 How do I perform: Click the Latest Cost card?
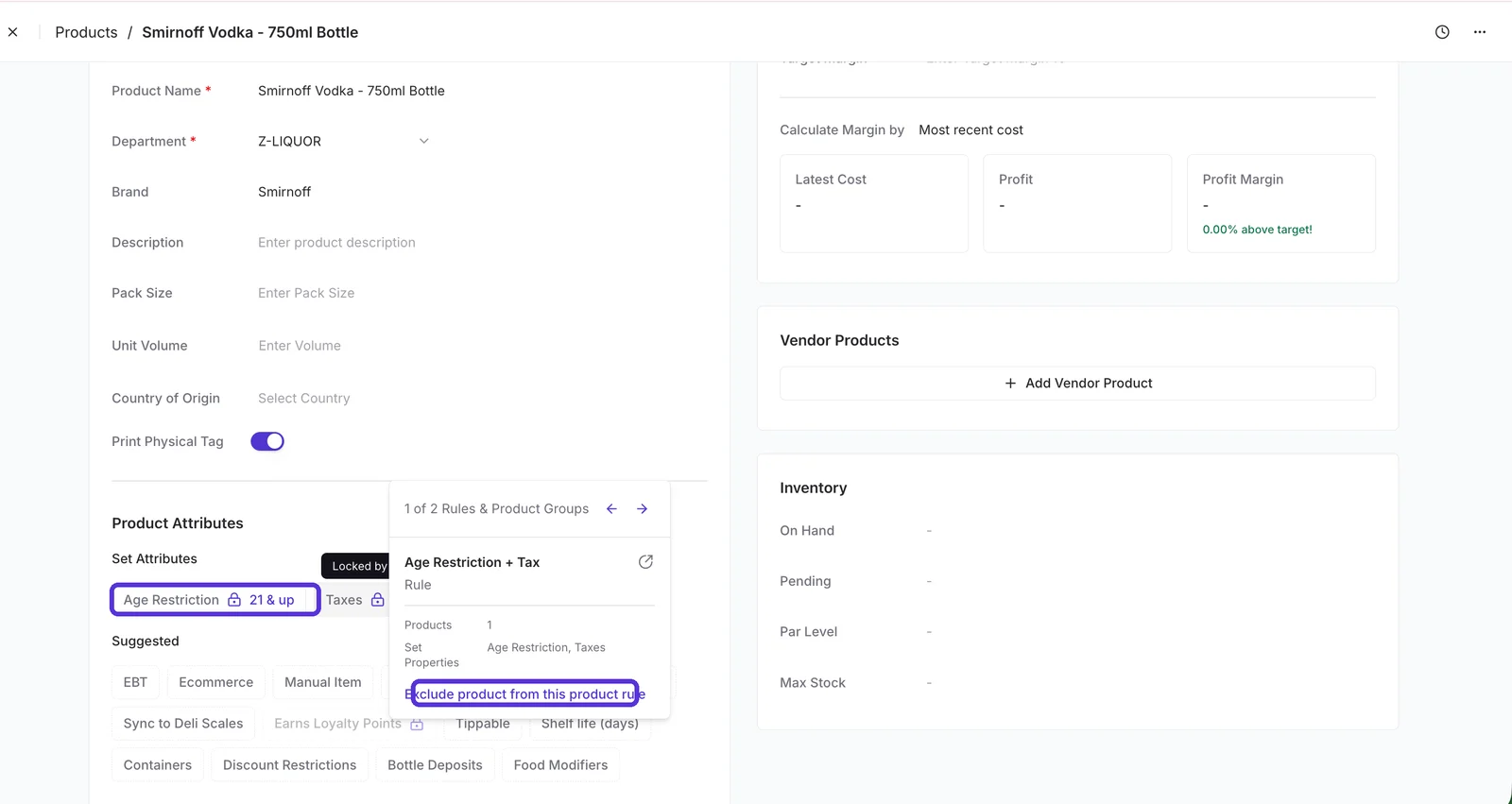(x=874, y=204)
